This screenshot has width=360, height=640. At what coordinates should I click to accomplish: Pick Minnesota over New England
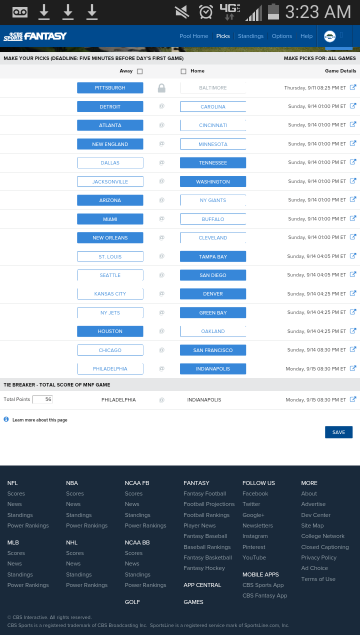coord(213,144)
